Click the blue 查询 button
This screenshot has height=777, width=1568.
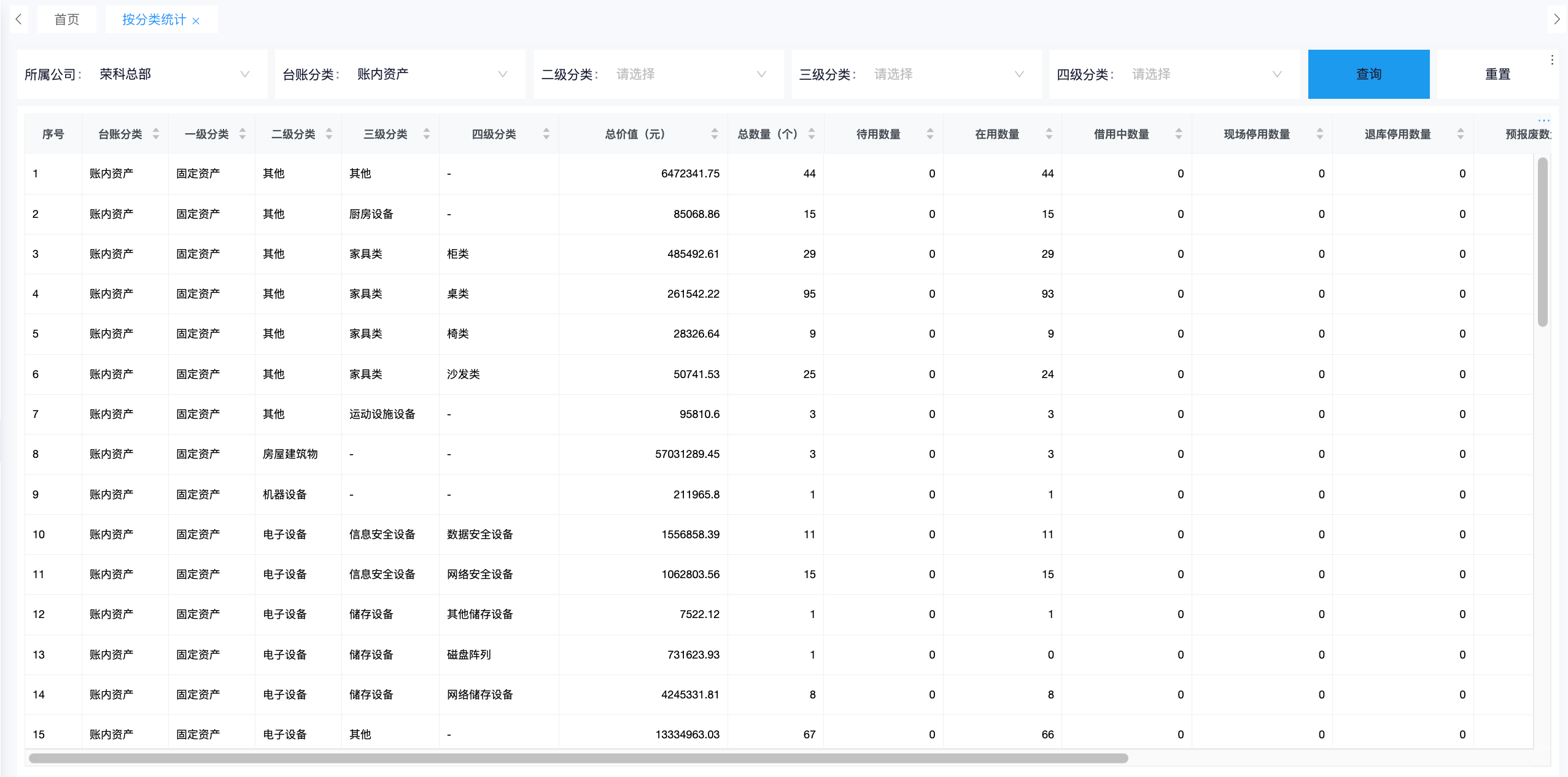[x=1368, y=74]
